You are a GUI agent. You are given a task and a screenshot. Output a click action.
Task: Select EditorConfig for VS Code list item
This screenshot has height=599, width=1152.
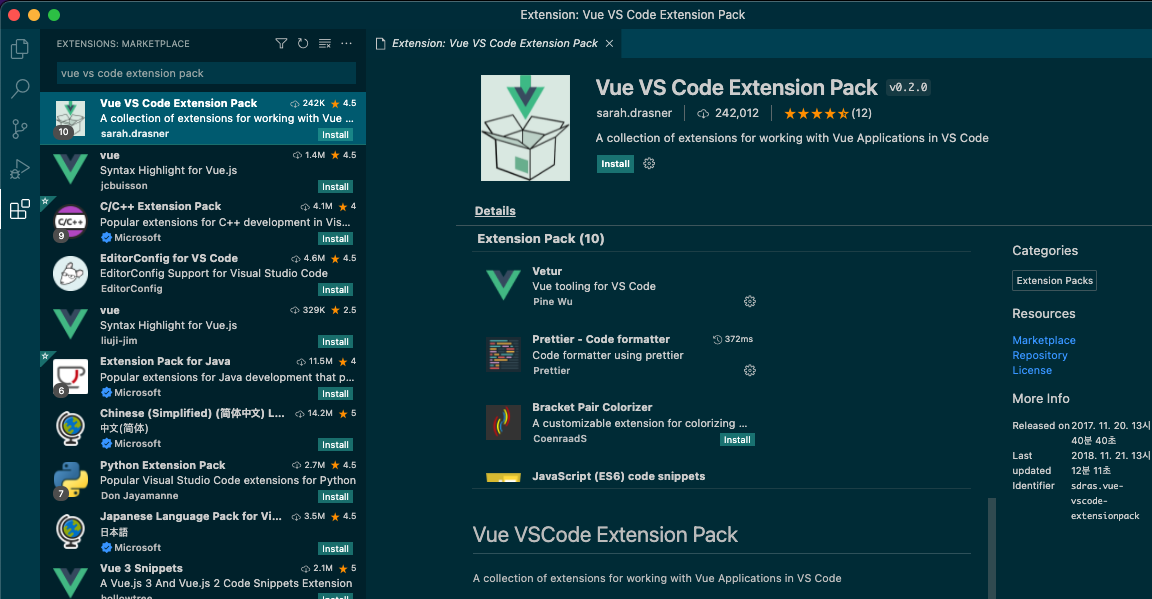pyautogui.click(x=203, y=274)
